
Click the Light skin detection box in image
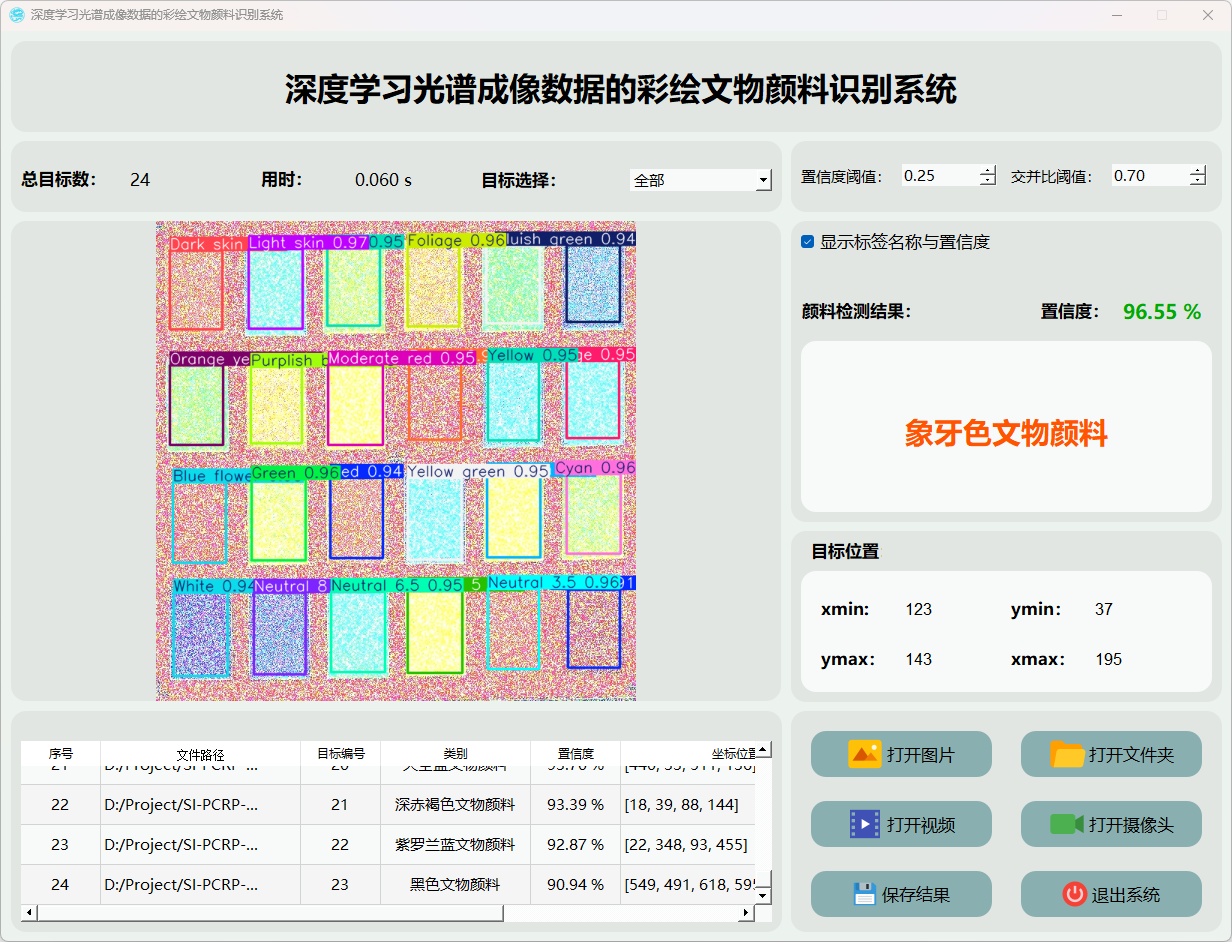(275, 288)
